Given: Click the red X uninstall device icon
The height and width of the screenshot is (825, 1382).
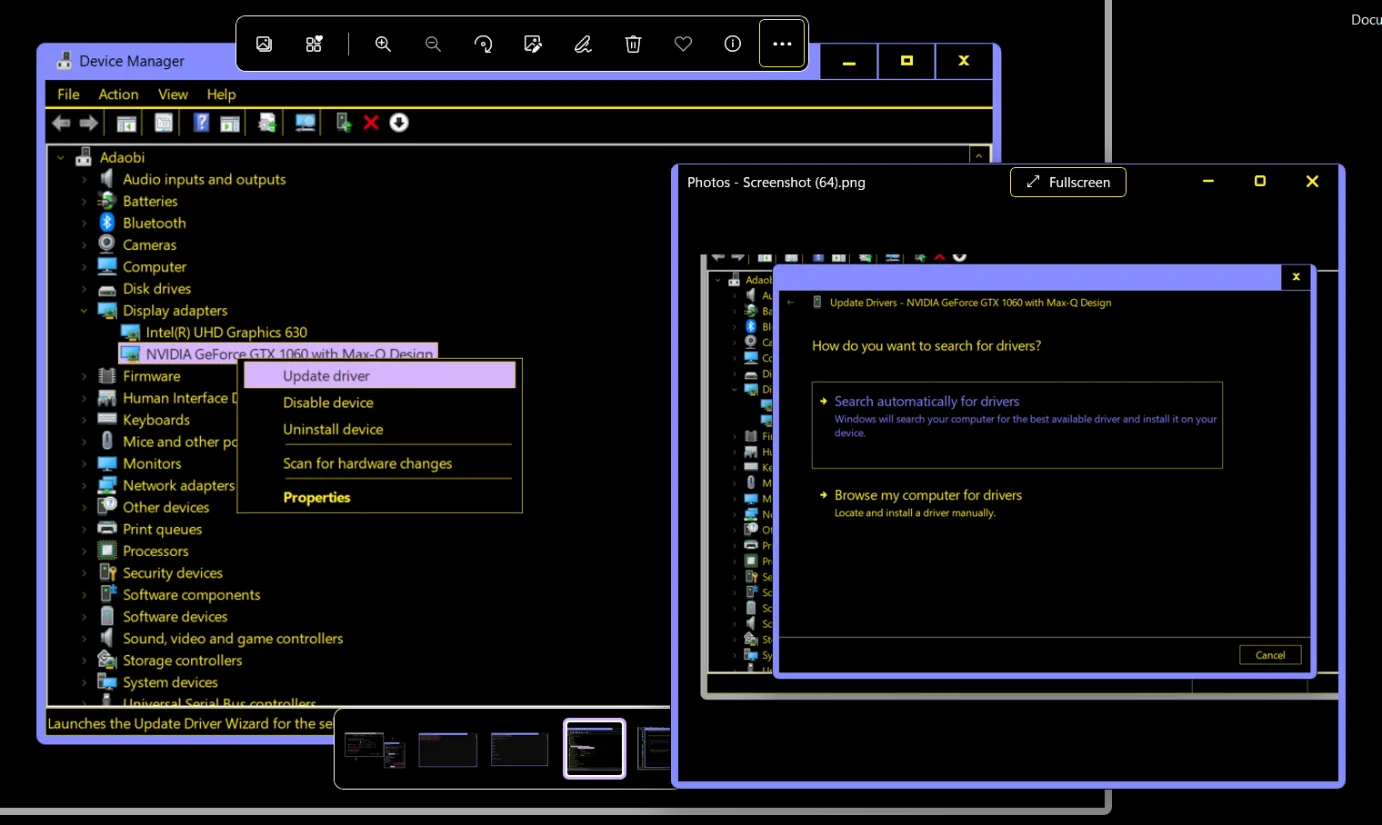Looking at the screenshot, I should (371, 123).
